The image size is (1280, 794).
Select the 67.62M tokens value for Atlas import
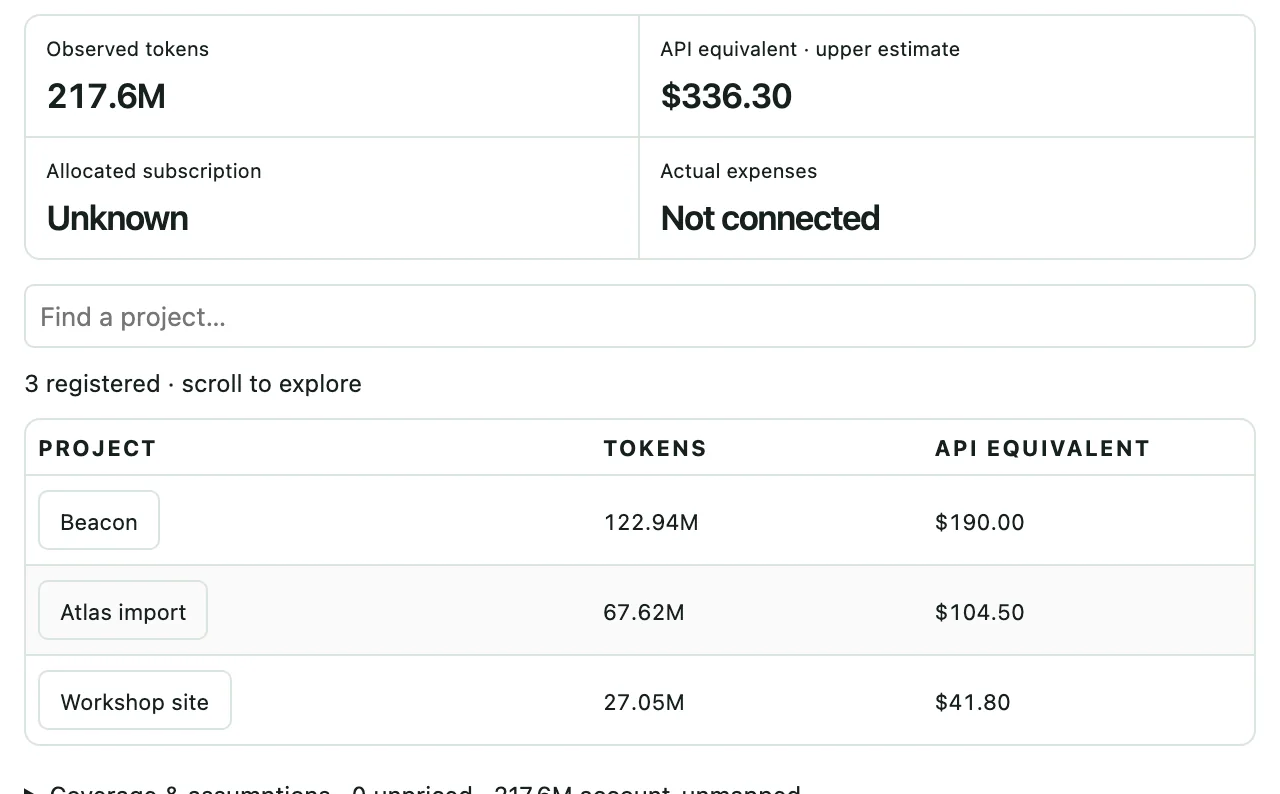point(644,612)
